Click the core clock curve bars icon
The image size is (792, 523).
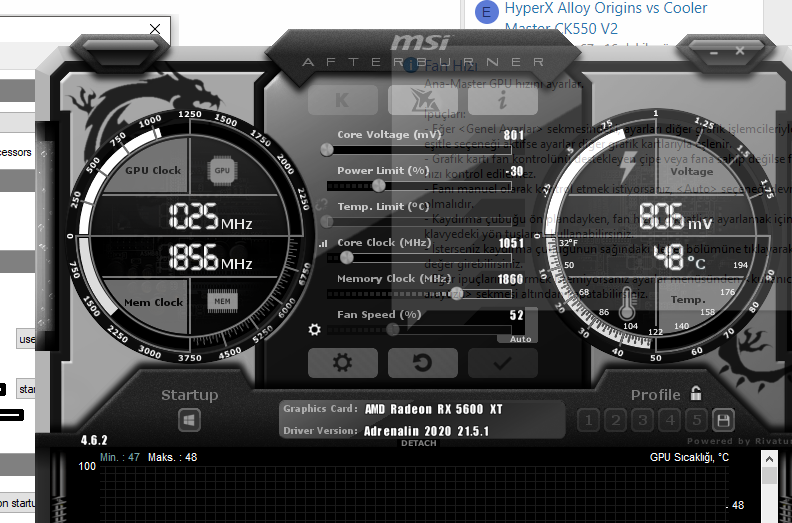[323, 244]
